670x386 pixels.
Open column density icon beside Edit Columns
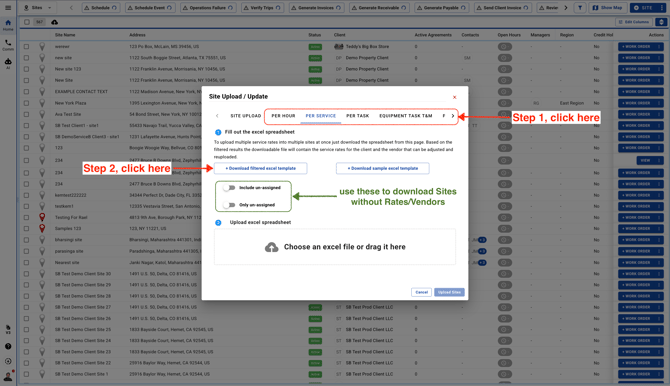[x=661, y=22]
